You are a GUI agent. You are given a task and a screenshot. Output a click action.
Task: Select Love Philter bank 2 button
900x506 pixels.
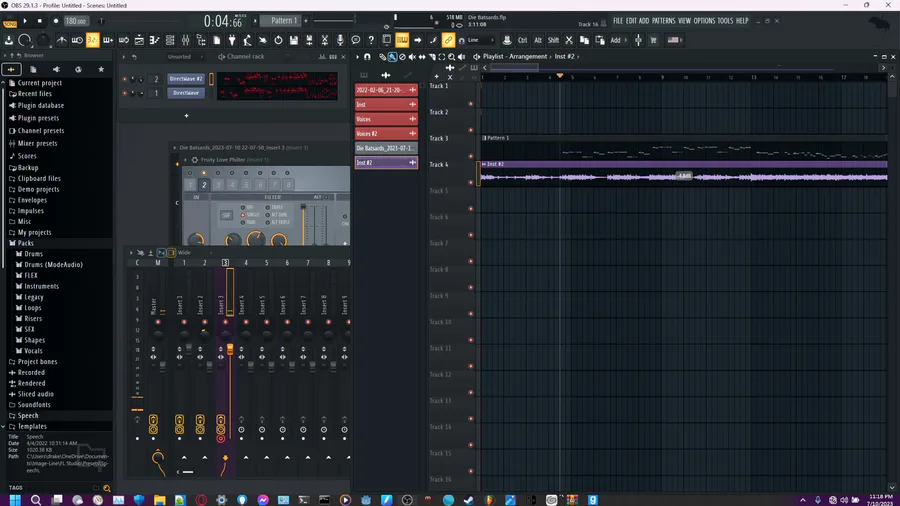[x=204, y=185]
